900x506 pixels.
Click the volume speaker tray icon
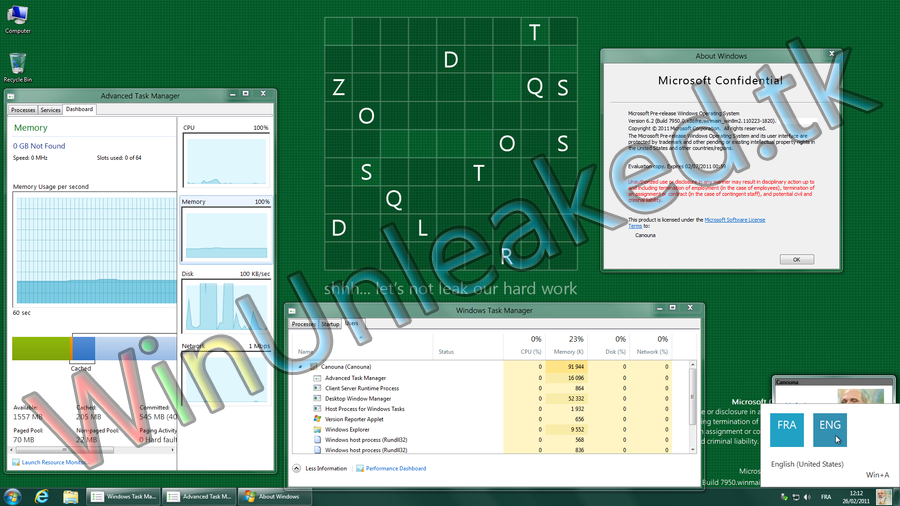pos(807,497)
